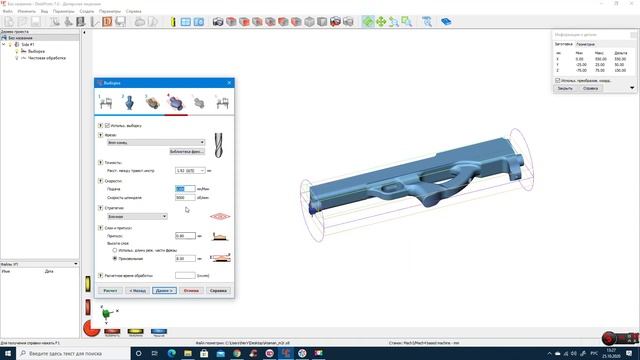
Task: Go to wizard step 1 machine icon
Action: click(106, 102)
